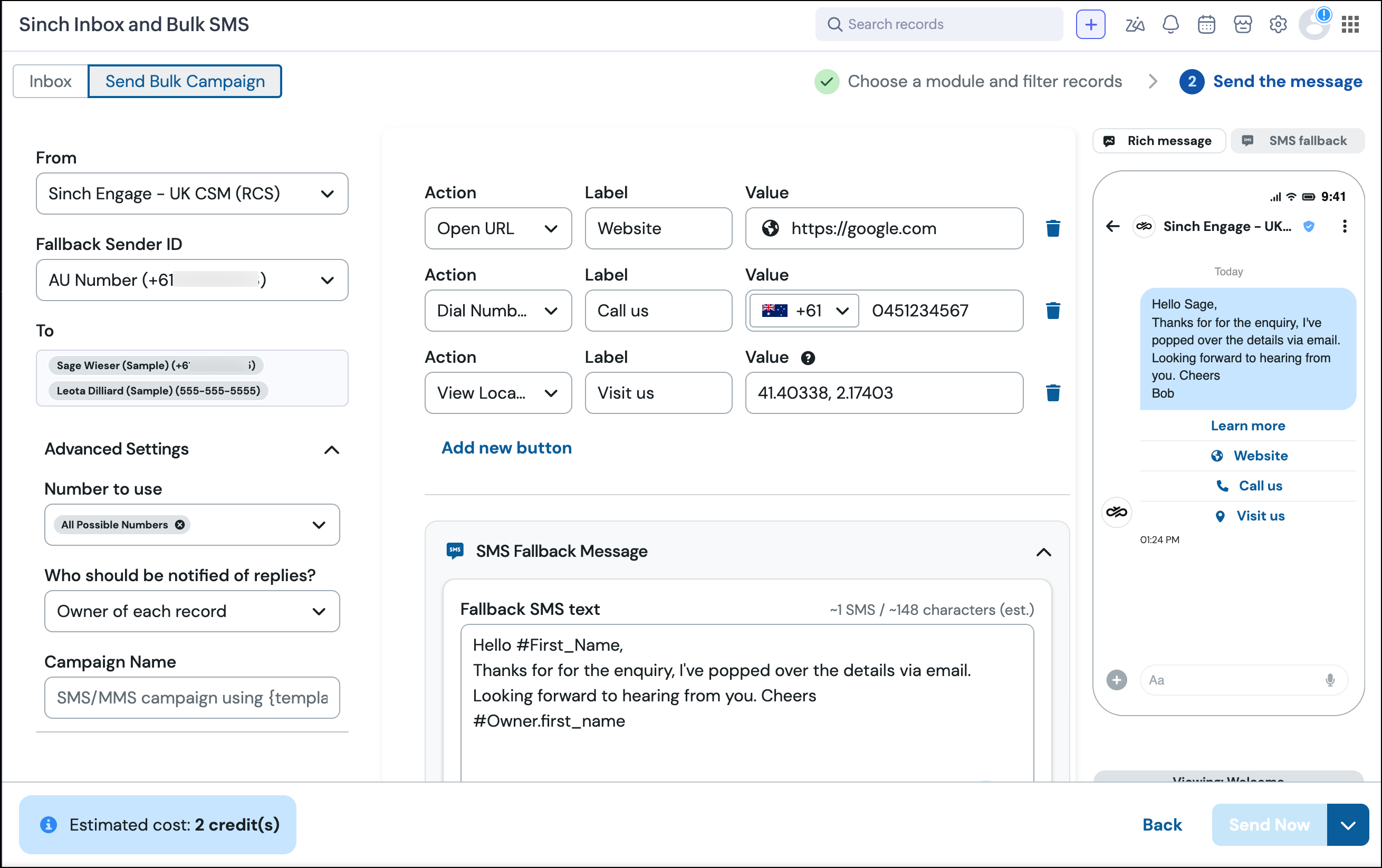
Task: Click the Search records field
Action: [939, 24]
